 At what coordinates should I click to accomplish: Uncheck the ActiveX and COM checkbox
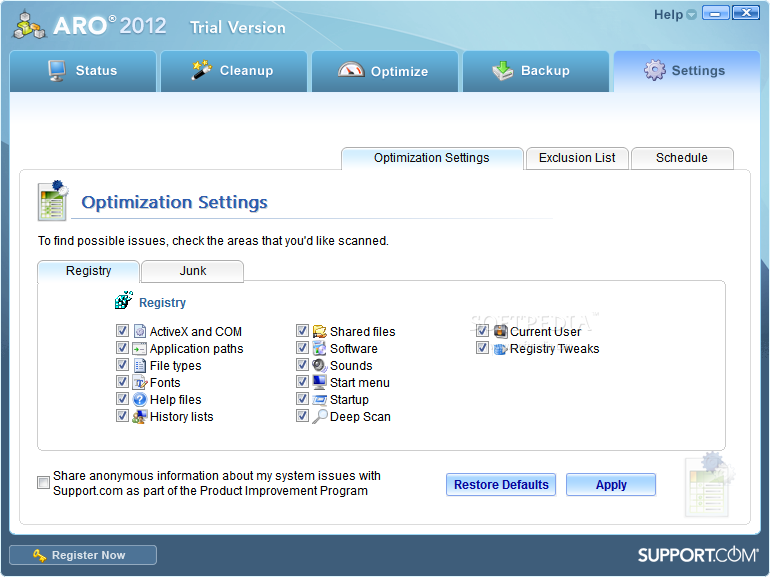(x=122, y=331)
